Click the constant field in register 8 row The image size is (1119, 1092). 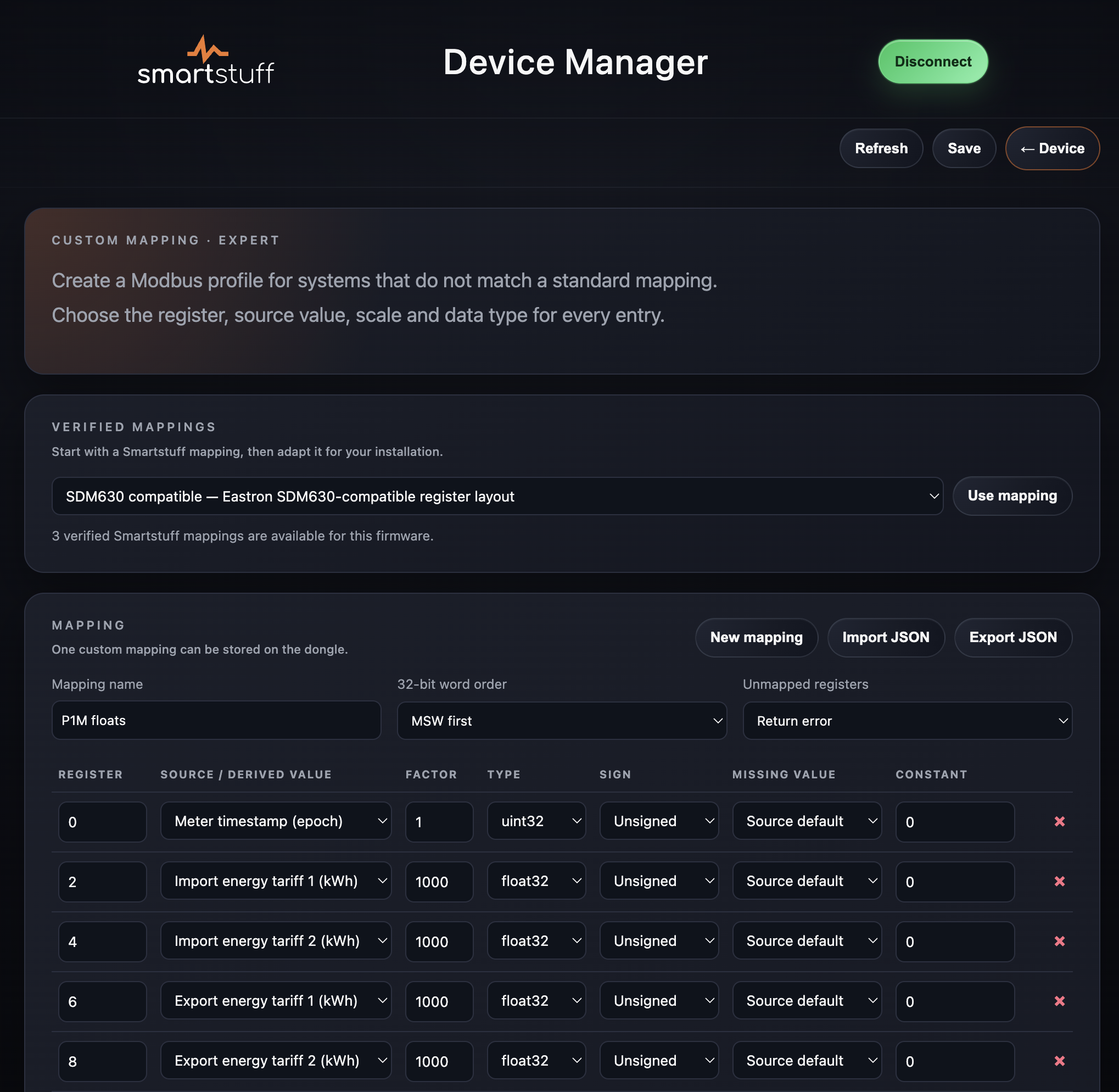click(955, 1062)
